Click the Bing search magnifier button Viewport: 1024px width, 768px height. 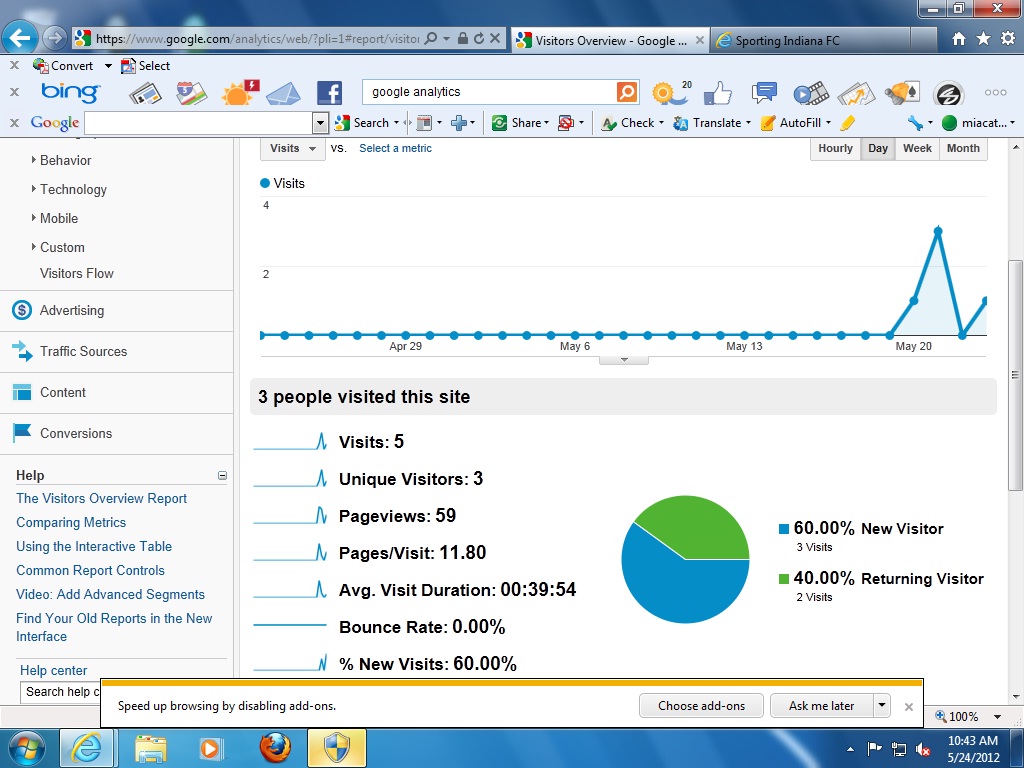point(627,92)
